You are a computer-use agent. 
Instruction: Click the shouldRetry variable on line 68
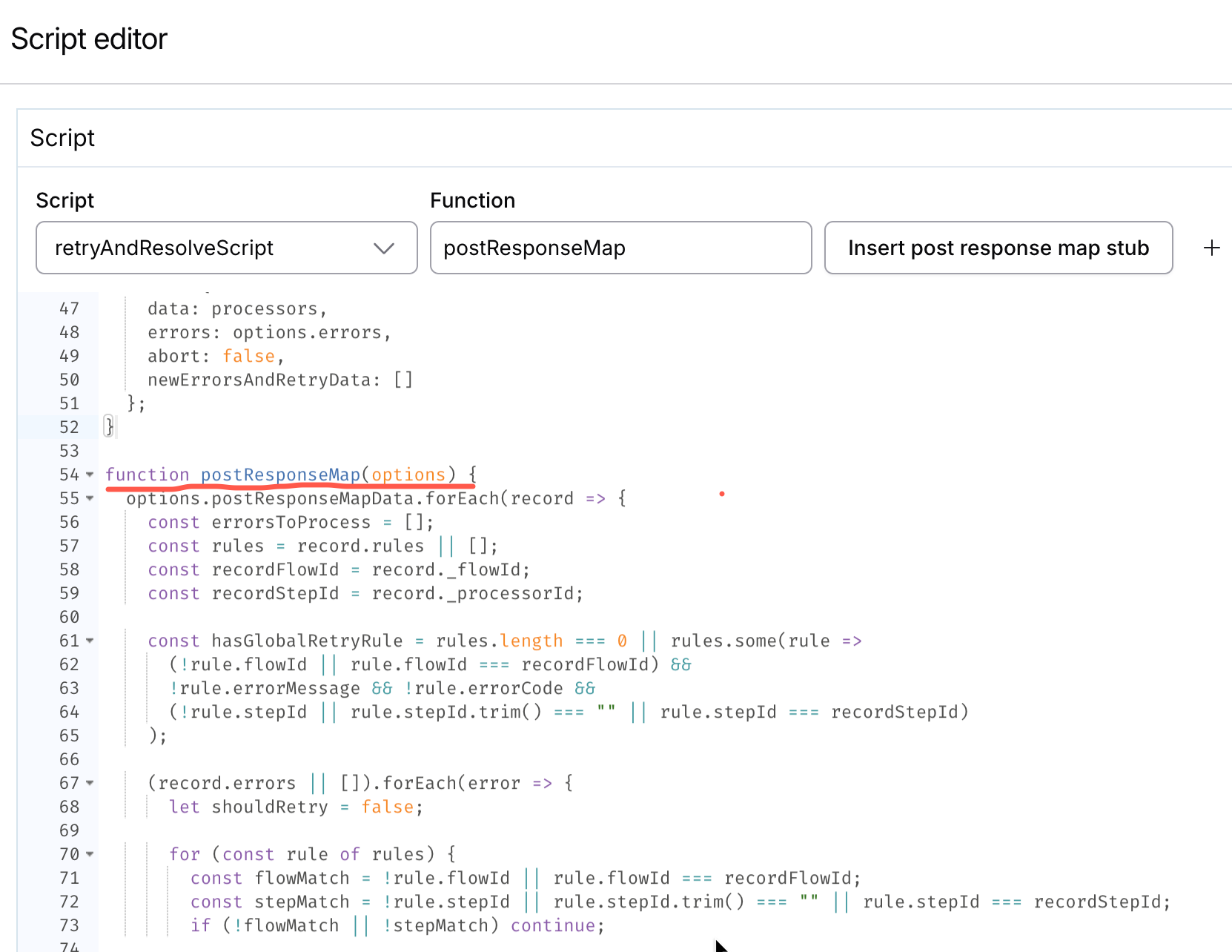point(269,807)
